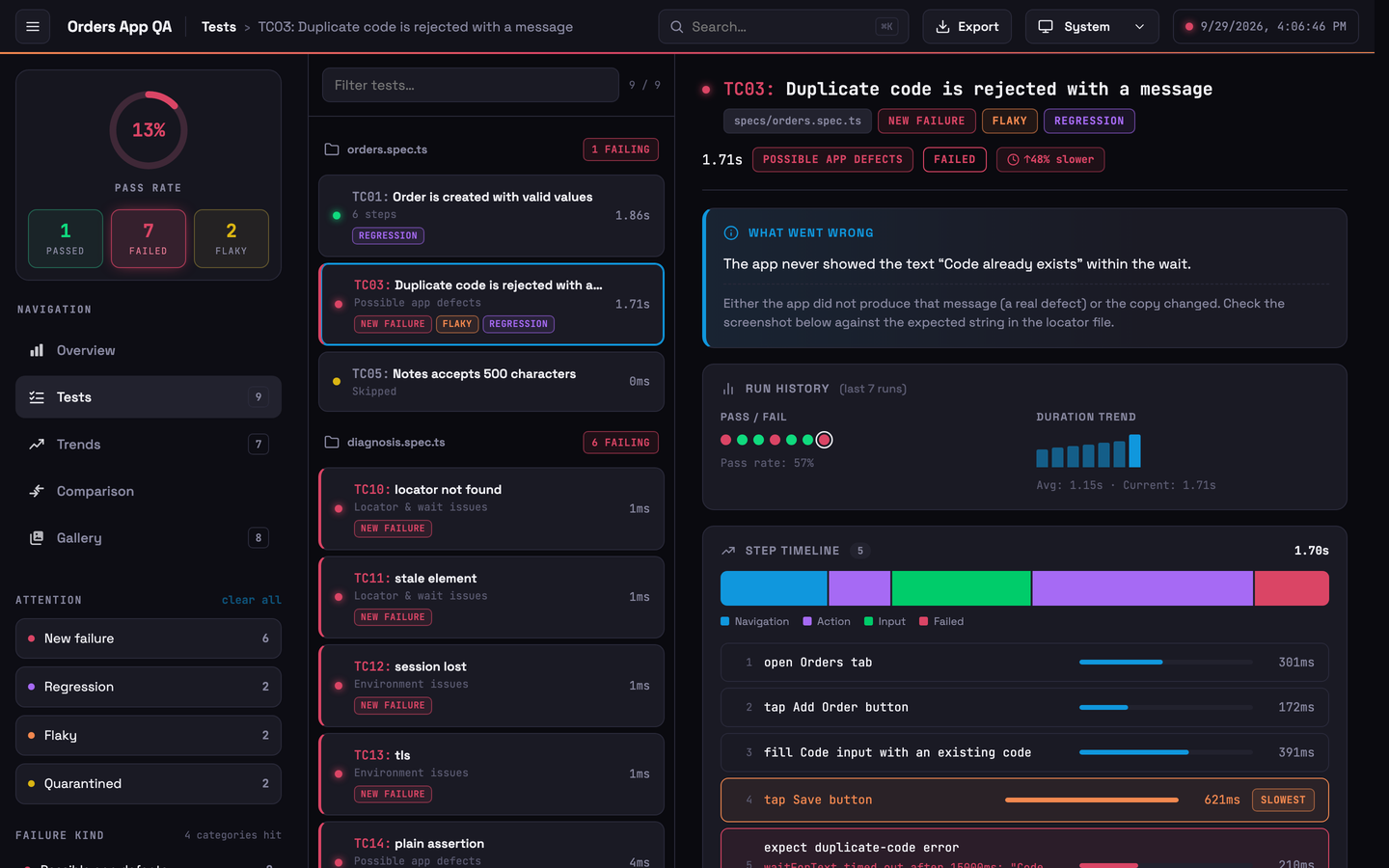Image resolution: width=1389 pixels, height=868 pixels.
Task: Expand step 4 tap Save button
Action: tap(1024, 800)
